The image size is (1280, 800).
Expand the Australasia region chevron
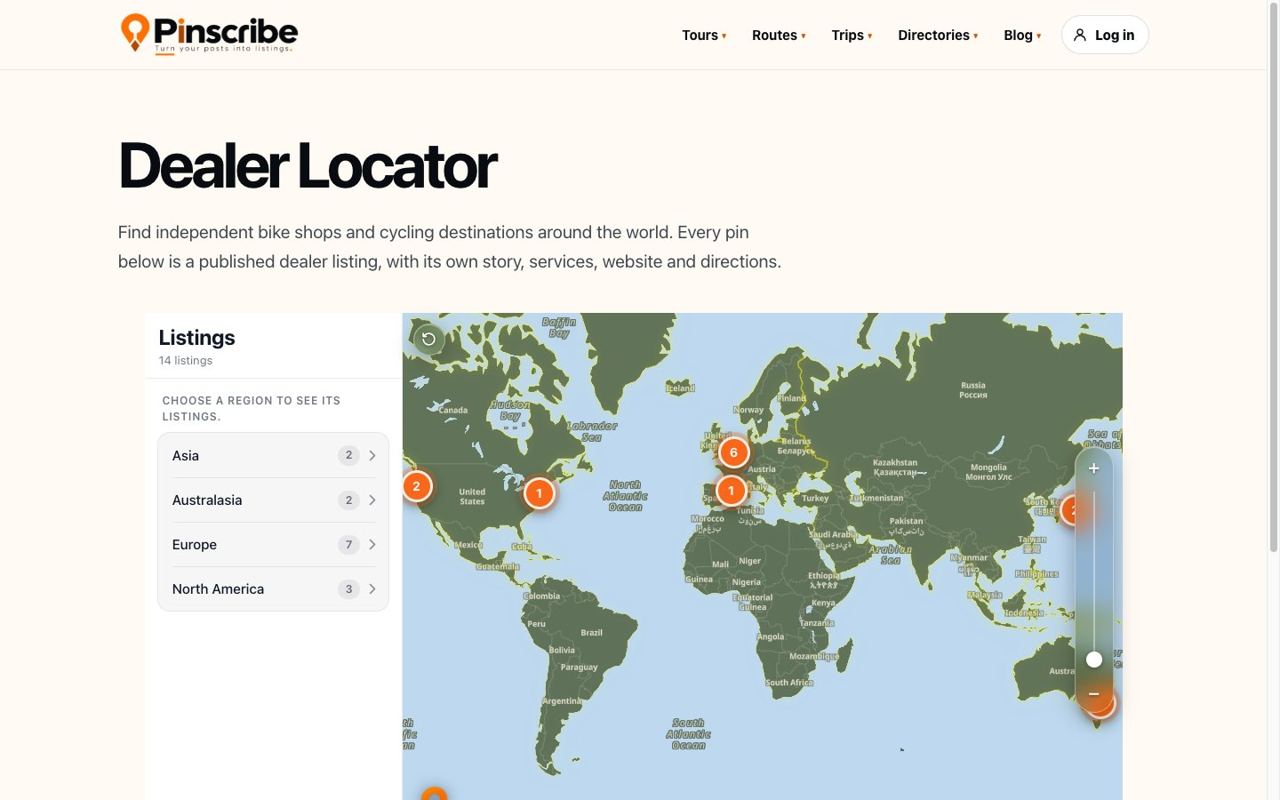[x=372, y=500]
